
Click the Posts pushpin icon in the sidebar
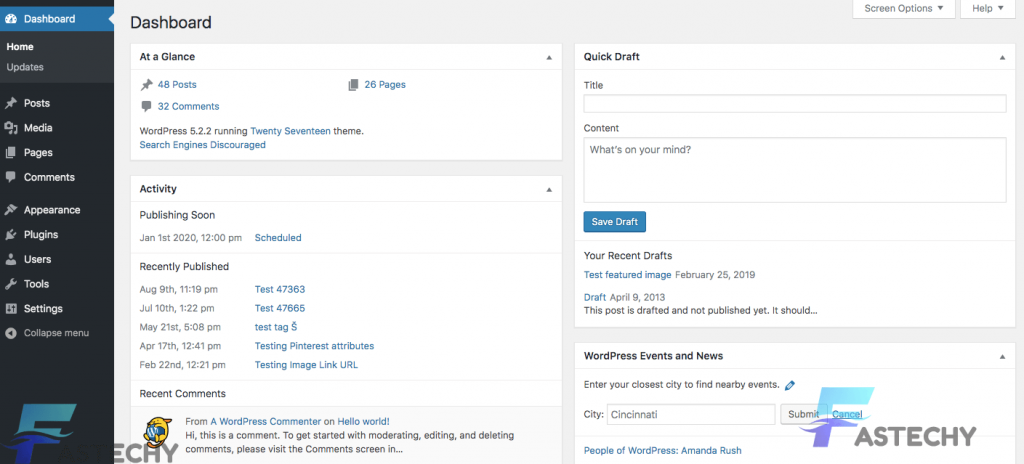coord(10,103)
